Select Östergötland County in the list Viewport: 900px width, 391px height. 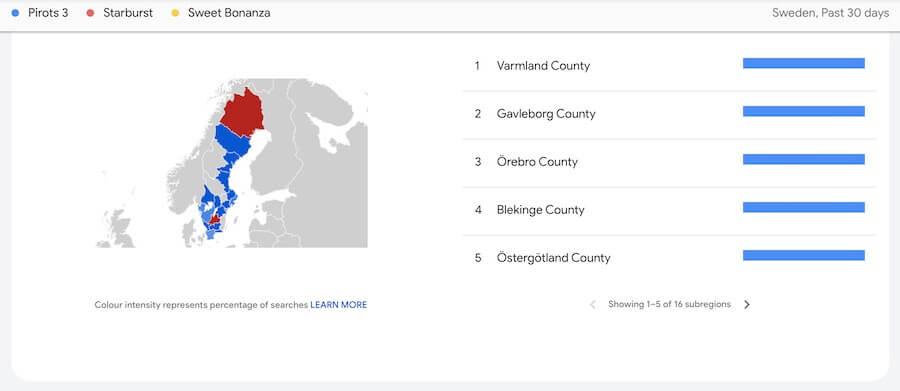(669, 258)
